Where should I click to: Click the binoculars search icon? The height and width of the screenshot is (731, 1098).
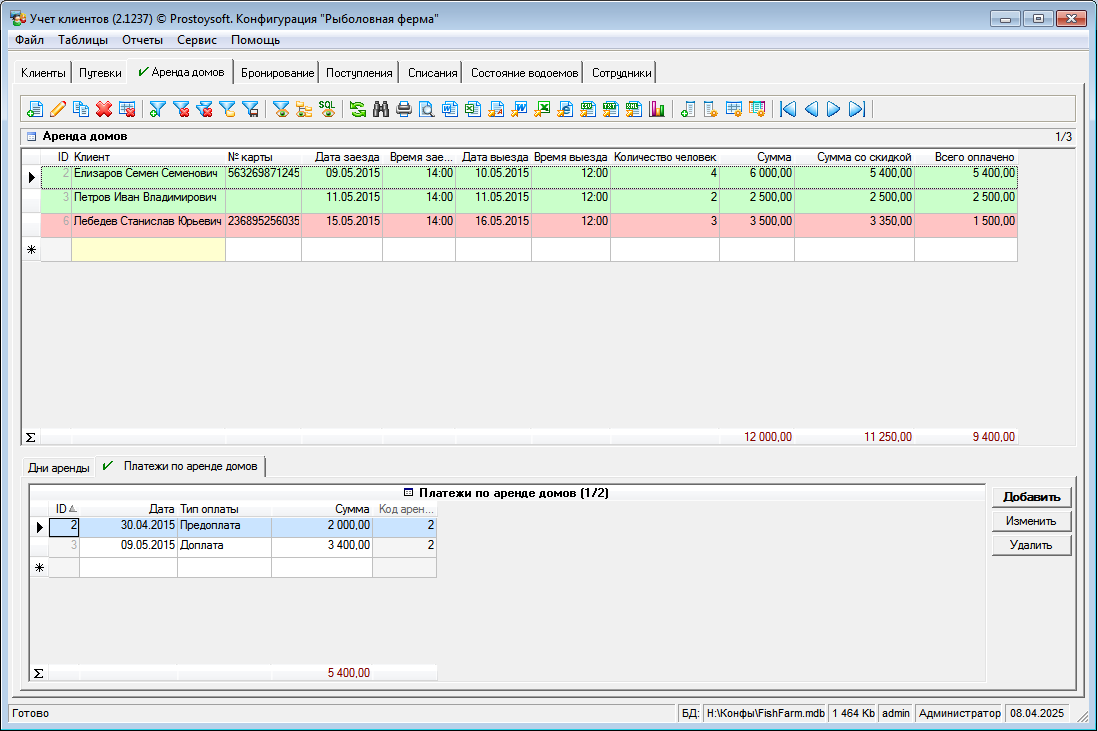[380, 110]
